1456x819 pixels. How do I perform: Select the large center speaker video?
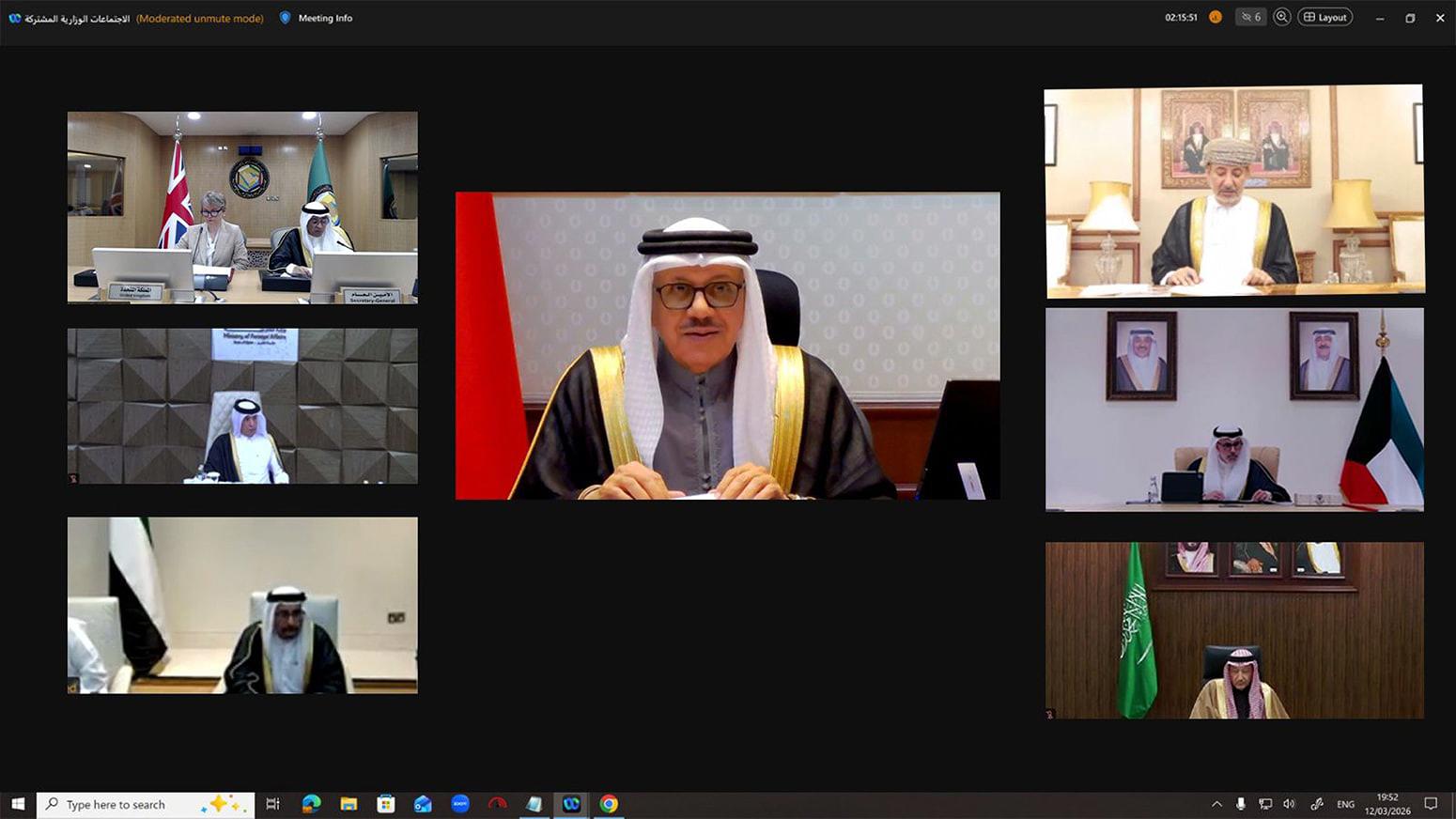coord(727,346)
